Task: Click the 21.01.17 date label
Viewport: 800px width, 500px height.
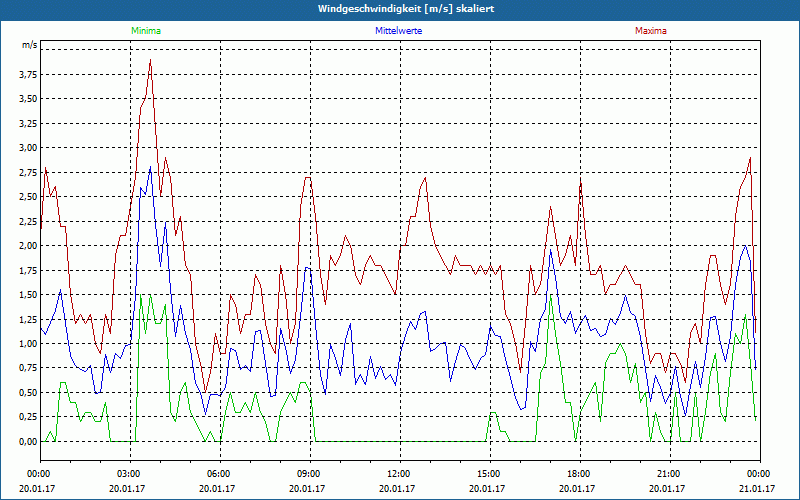Action: 757,489
